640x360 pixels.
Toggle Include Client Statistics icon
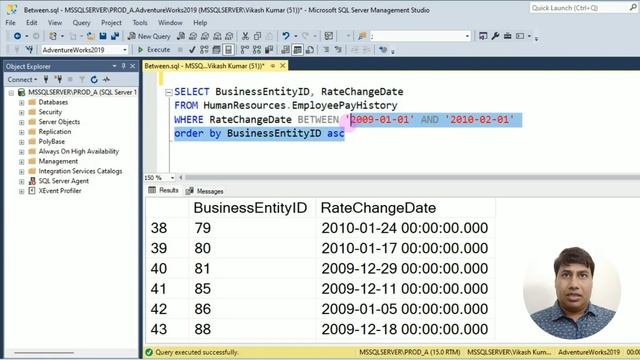click(x=269, y=50)
